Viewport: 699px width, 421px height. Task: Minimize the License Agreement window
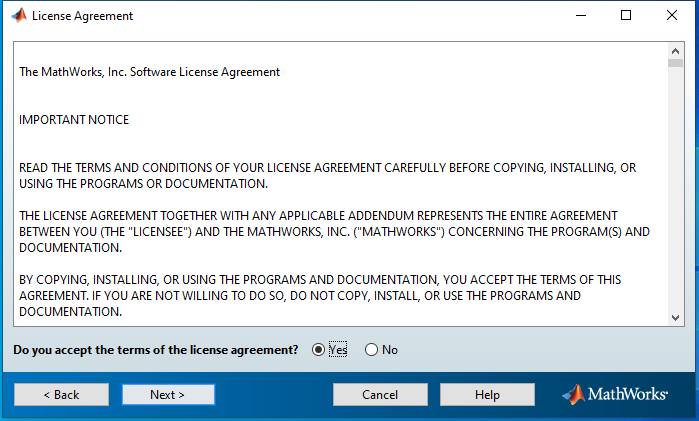(x=579, y=16)
